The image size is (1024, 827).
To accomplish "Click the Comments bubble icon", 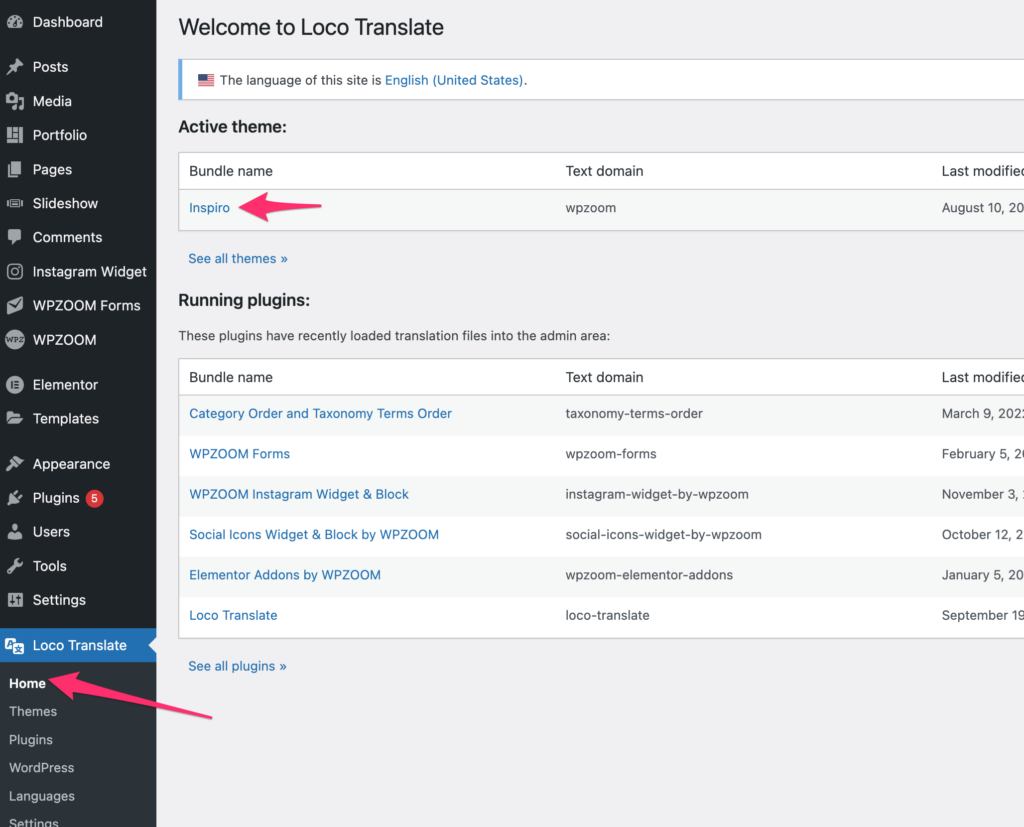I will click(15, 237).
